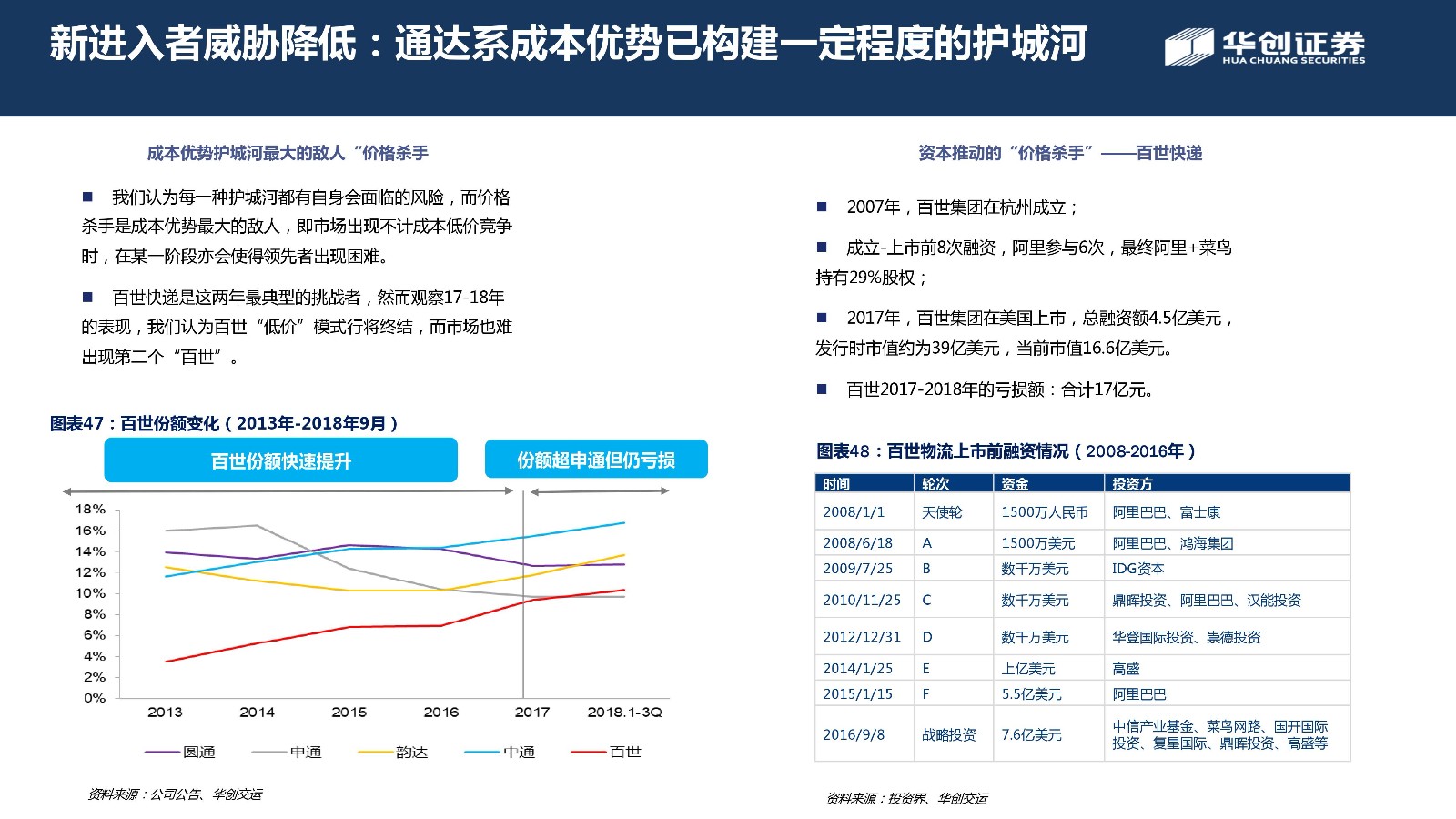This screenshot has width=1456, height=819.
Task: Click source note 资料来源：投资界、华创交运
Action: 907,798
